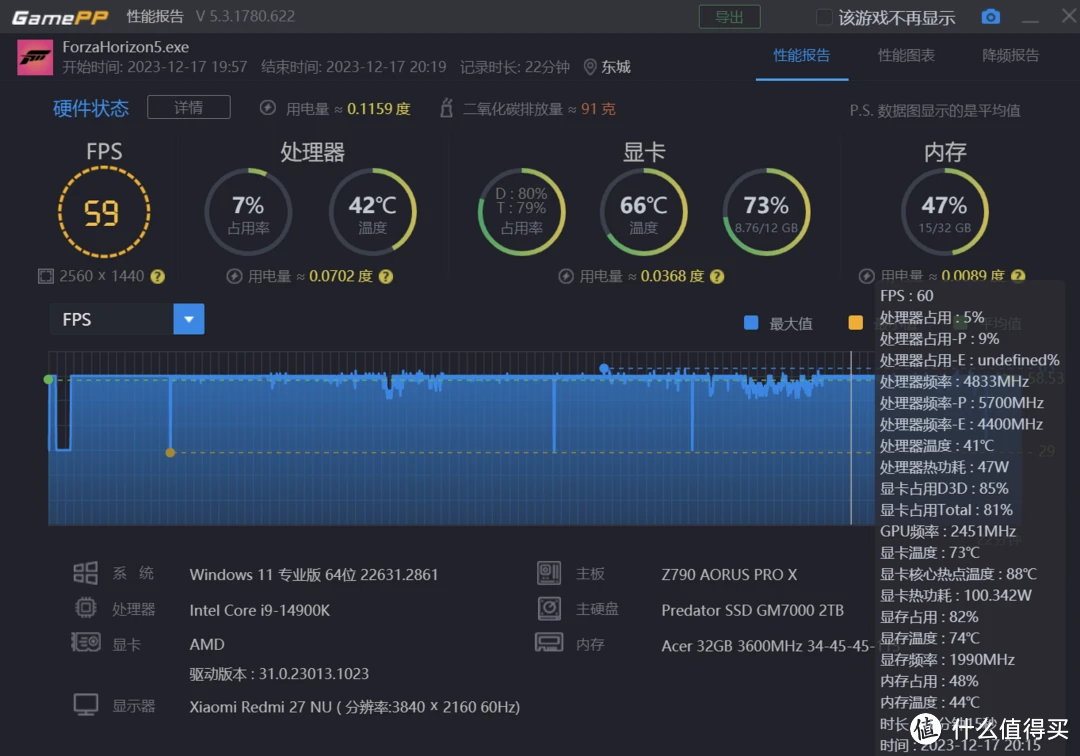Click the Windows 11 专业版 system text
The height and width of the screenshot is (756, 1080).
[x=313, y=575]
